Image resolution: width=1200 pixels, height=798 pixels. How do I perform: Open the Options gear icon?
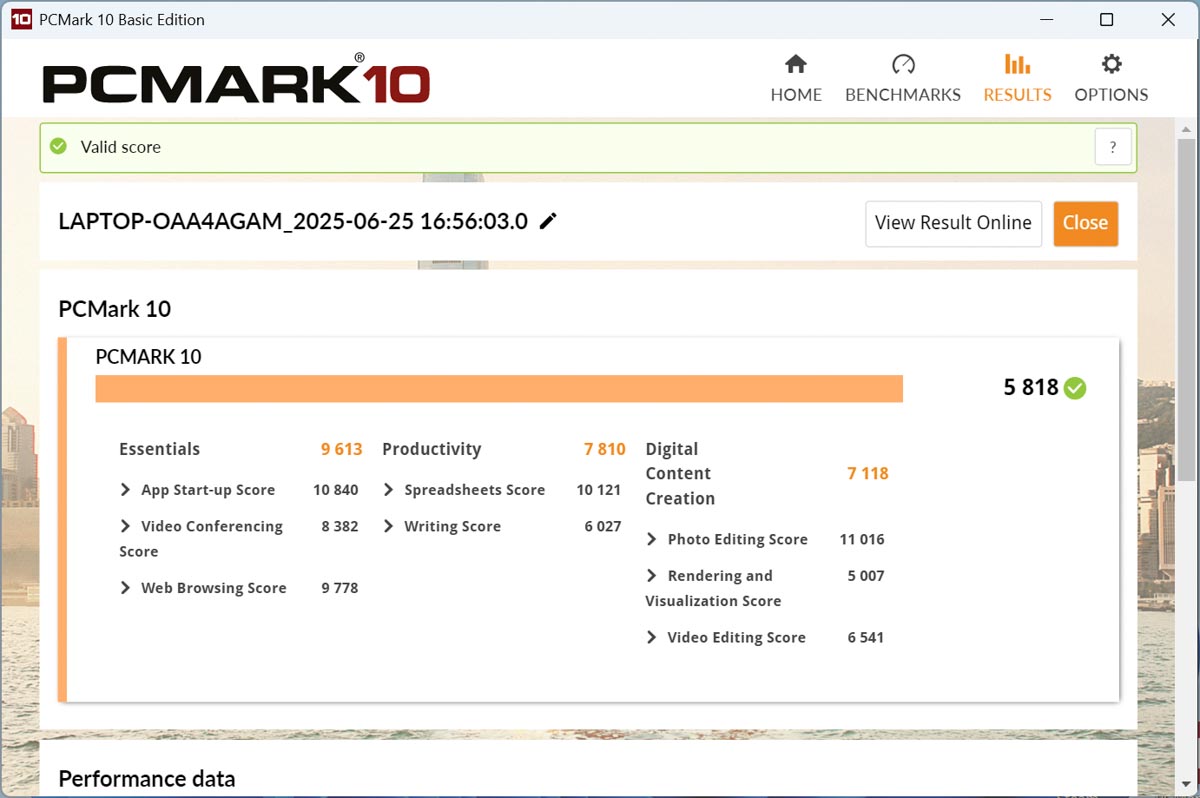pos(1111,64)
